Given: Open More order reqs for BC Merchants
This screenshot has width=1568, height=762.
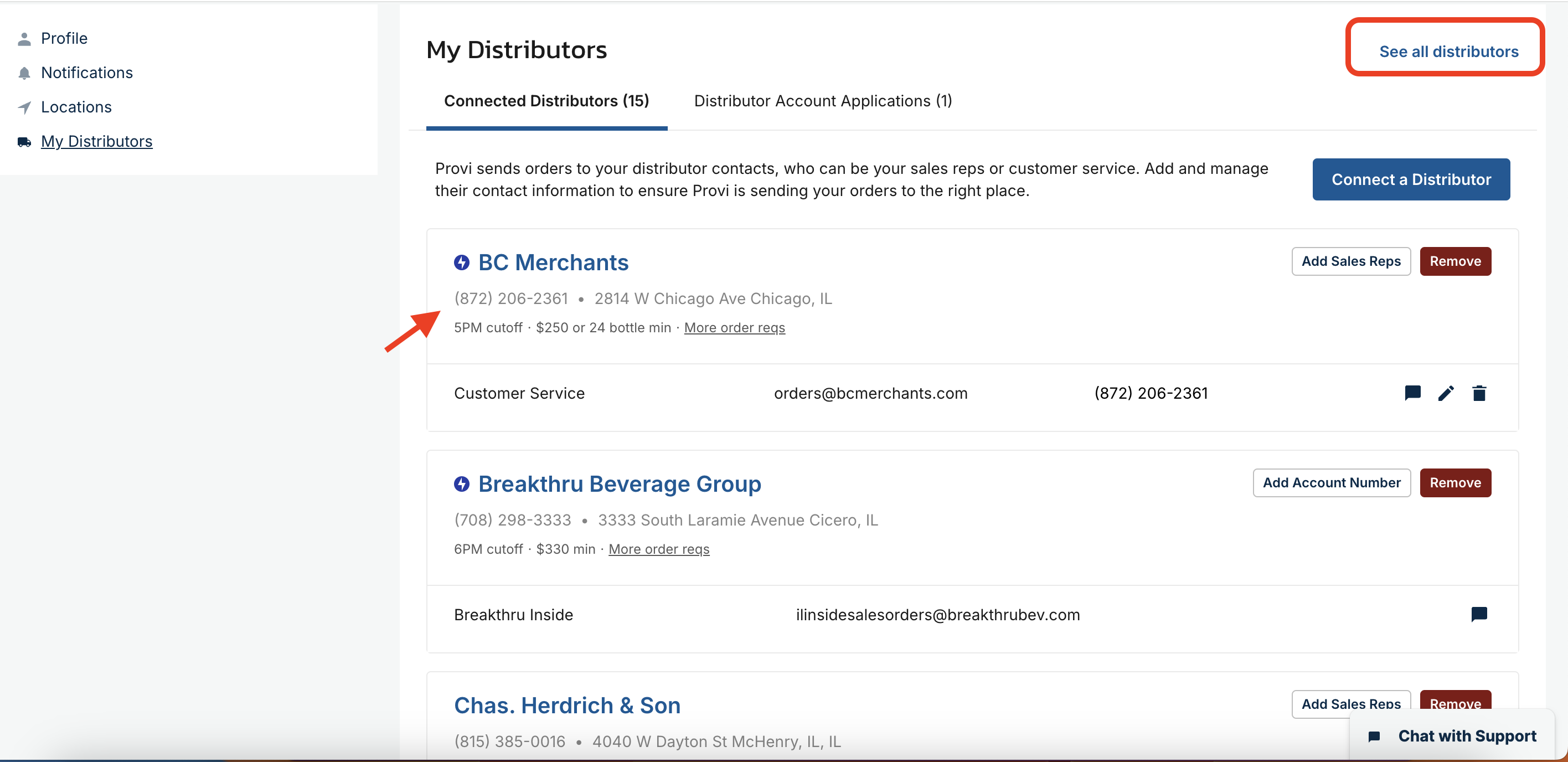Looking at the screenshot, I should pyautogui.click(x=734, y=327).
